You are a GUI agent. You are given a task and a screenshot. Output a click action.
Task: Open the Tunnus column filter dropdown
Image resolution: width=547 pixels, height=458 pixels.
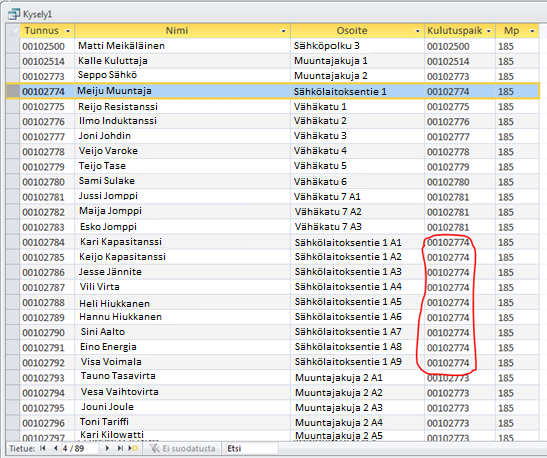68,31
